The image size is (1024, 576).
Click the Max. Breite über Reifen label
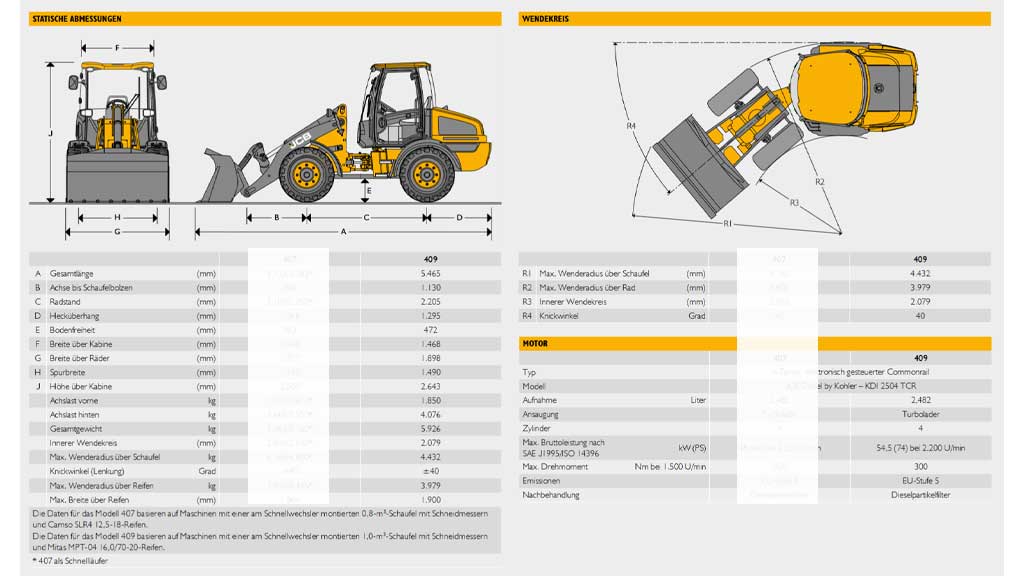point(89,500)
